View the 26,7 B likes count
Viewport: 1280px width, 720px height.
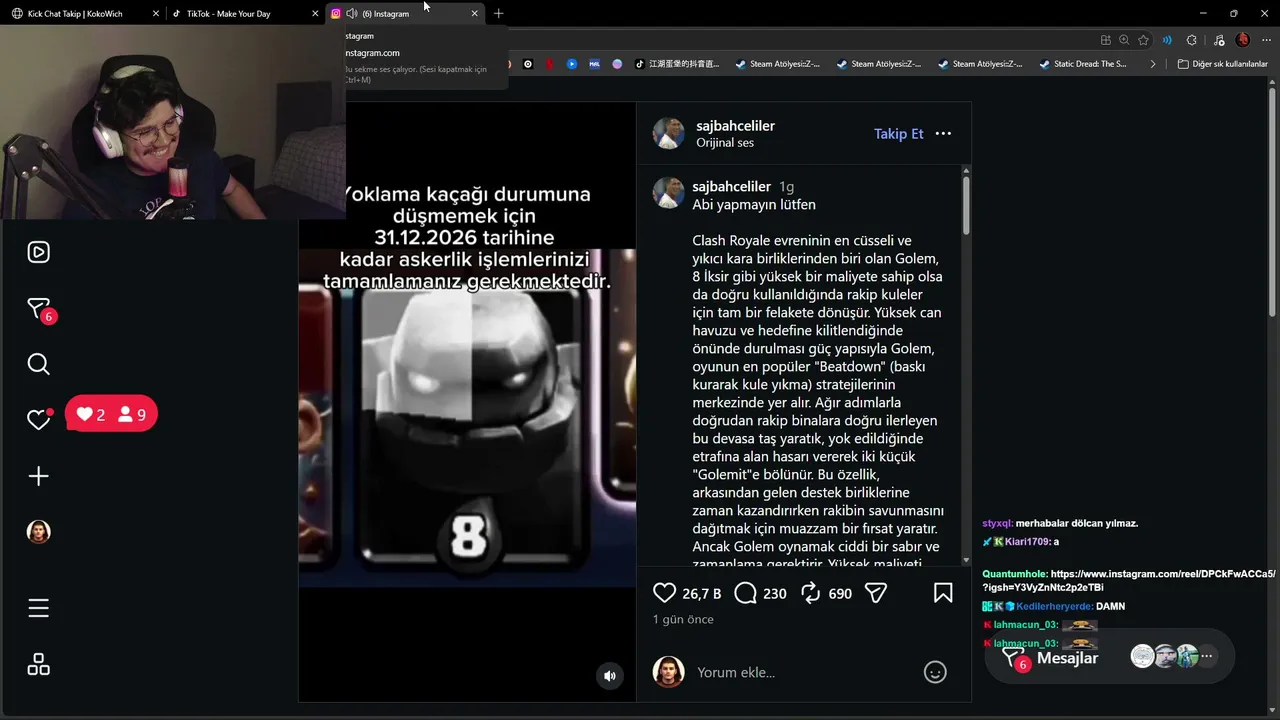pos(702,594)
